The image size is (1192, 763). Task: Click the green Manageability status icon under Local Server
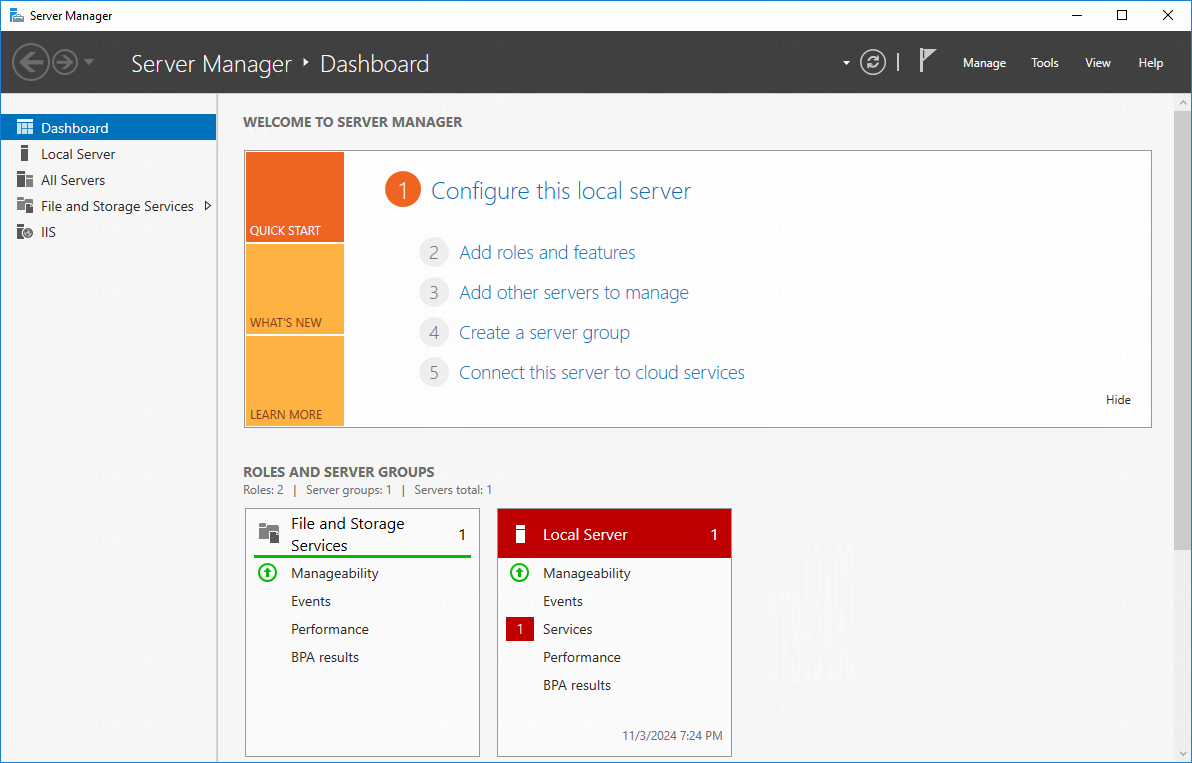(x=519, y=572)
